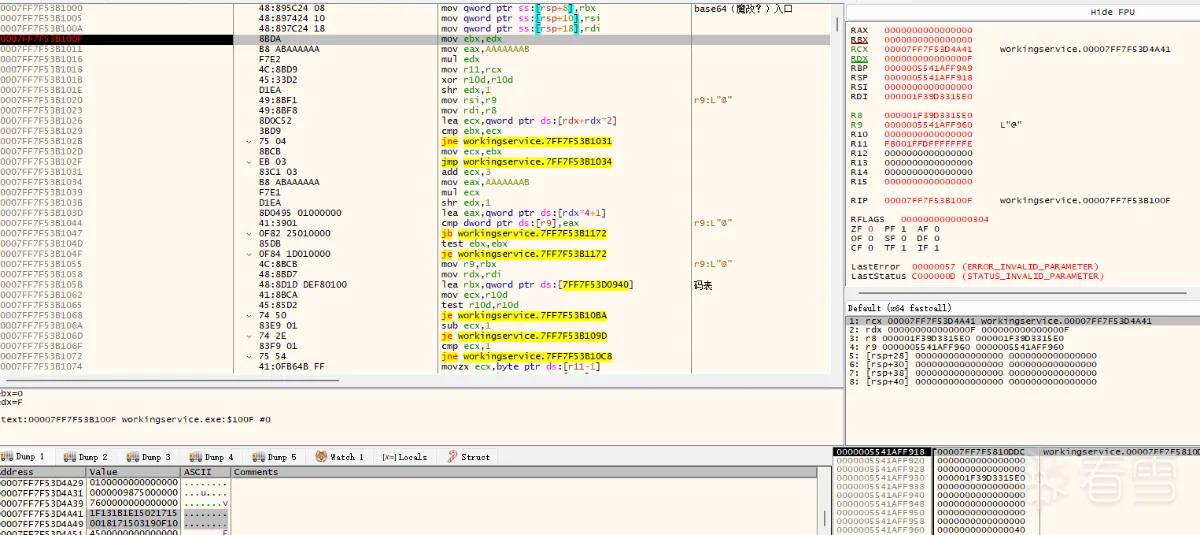Click the jump arrow beside je 7FF7F53B10BA
The height and width of the screenshot is (535, 1200).
click(x=249, y=315)
